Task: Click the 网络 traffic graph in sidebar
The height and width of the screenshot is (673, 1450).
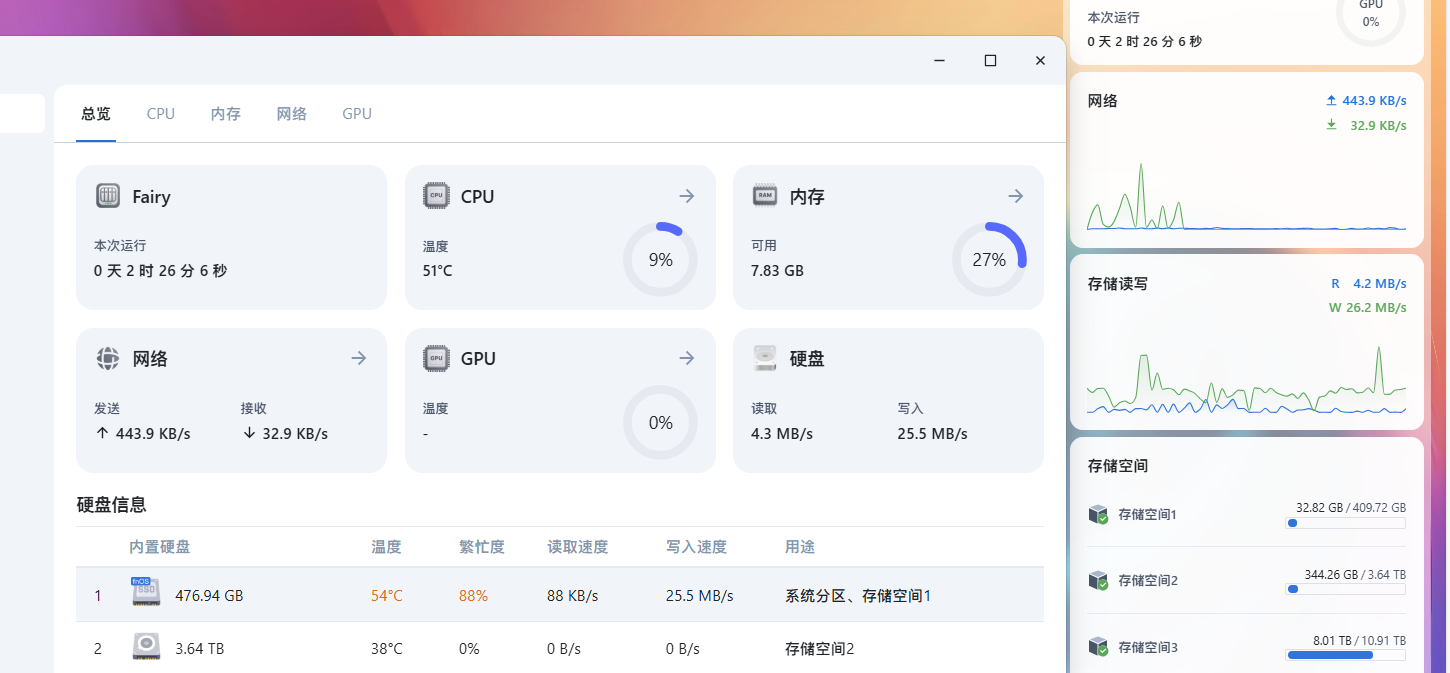Action: click(1246, 196)
